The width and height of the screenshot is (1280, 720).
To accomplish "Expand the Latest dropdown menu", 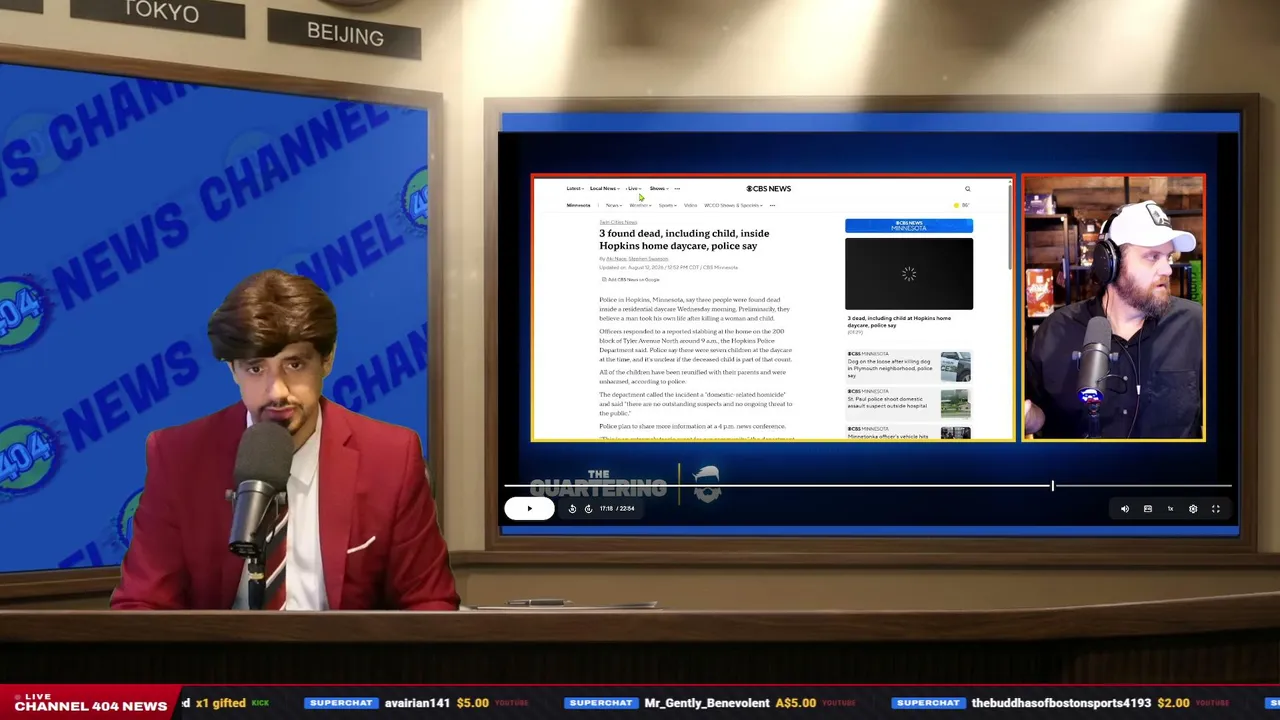I will 575,188.
